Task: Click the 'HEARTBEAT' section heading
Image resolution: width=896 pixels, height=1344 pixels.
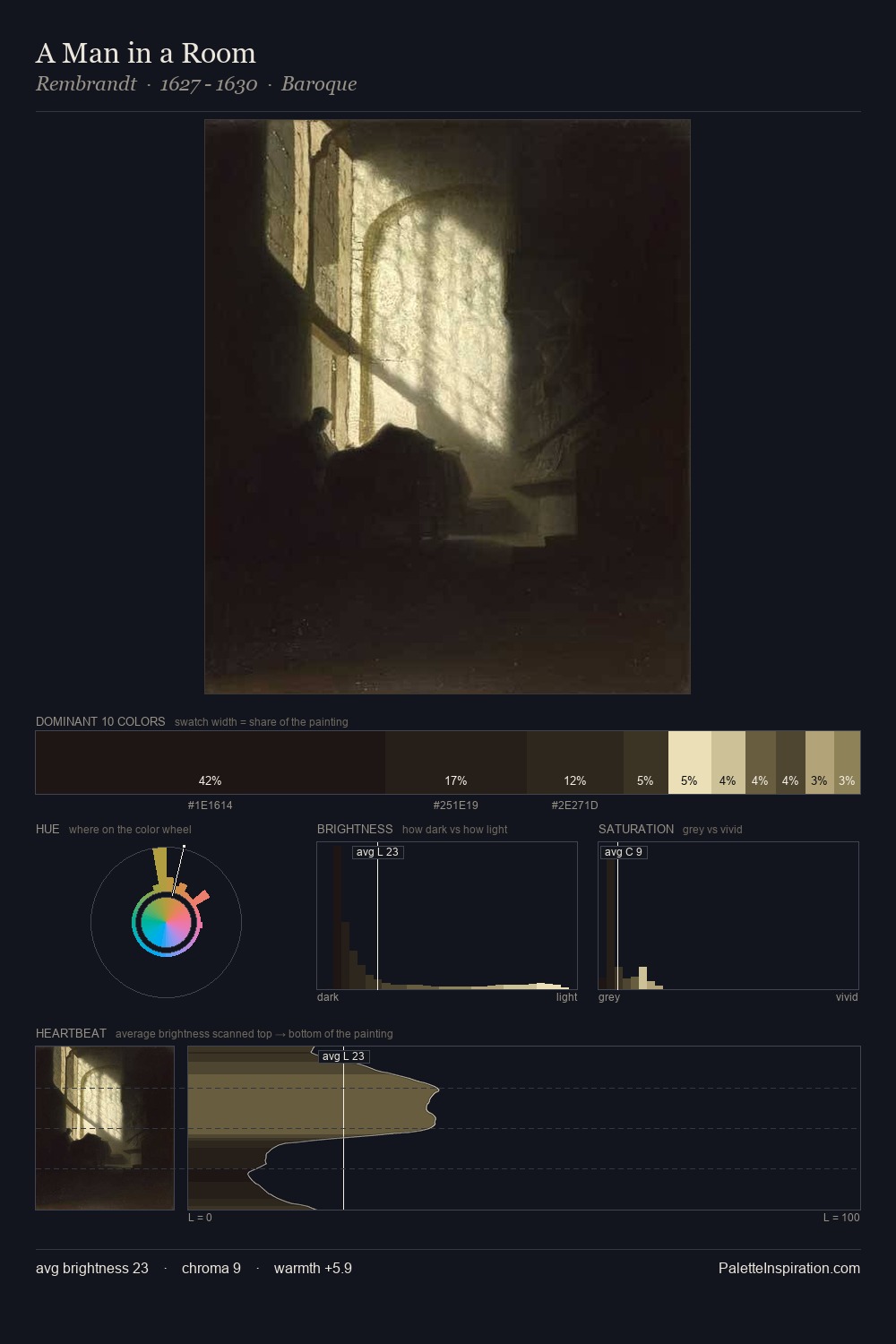Action: [x=71, y=1033]
